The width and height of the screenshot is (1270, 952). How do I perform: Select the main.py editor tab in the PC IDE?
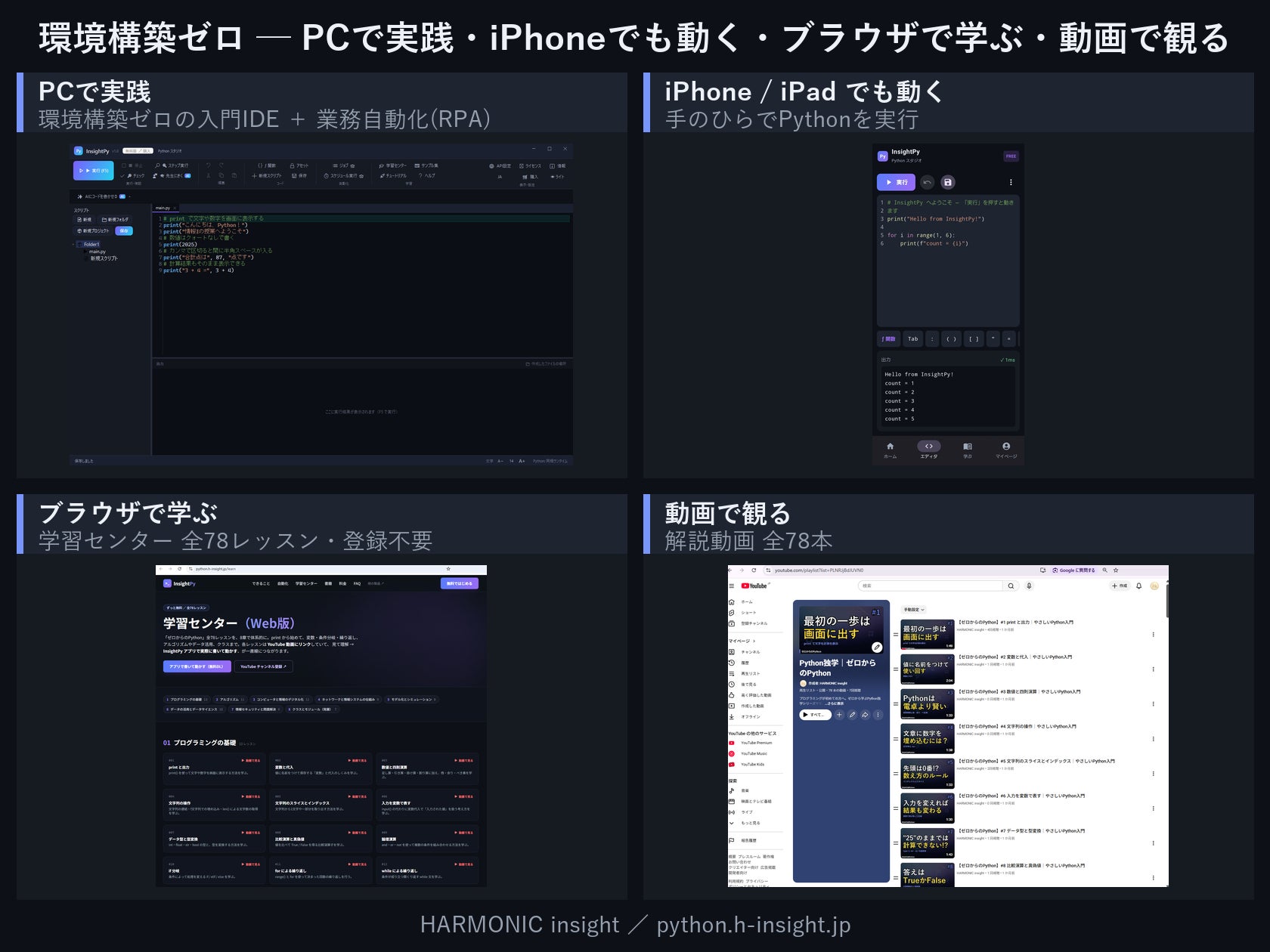click(x=164, y=208)
